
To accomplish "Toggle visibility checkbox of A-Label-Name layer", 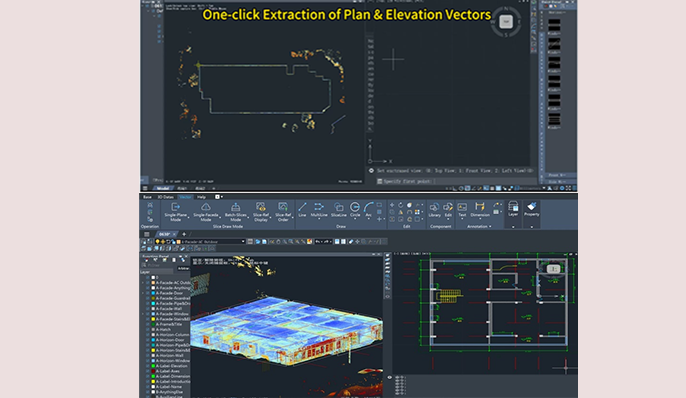I will click(148, 387).
